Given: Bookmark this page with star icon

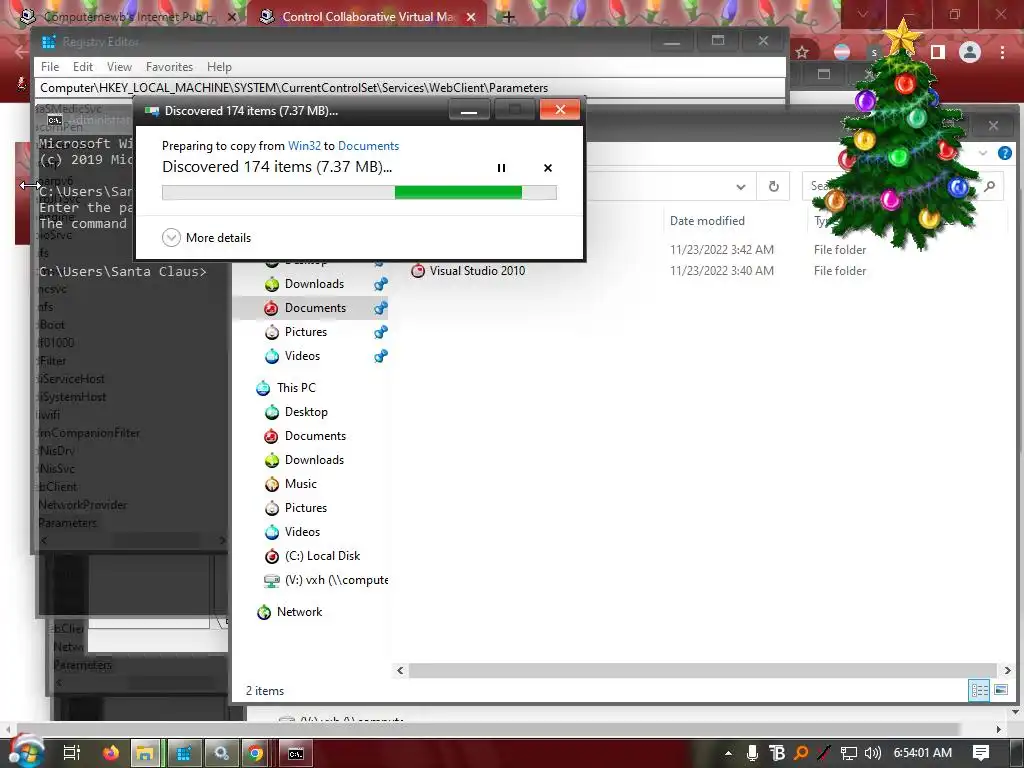Looking at the screenshot, I should [x=802, y=52].
